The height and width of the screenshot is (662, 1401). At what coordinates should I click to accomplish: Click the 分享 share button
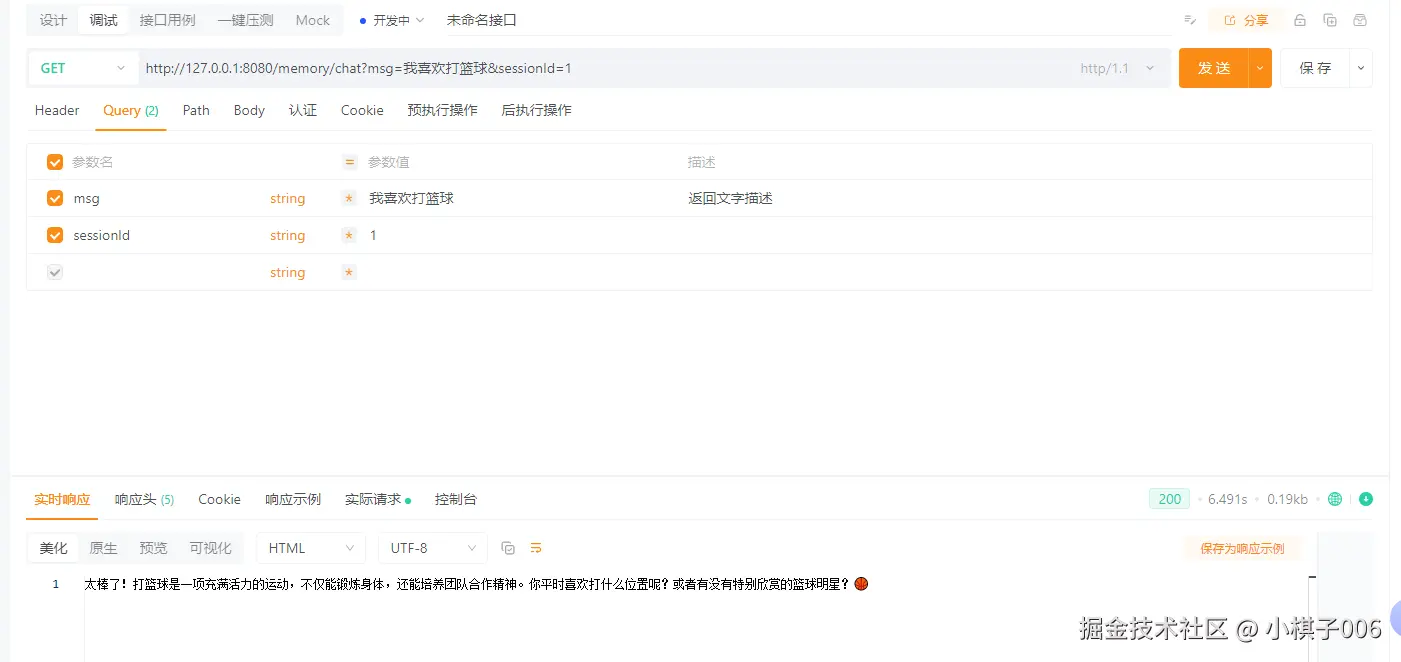coord(1246,20)
